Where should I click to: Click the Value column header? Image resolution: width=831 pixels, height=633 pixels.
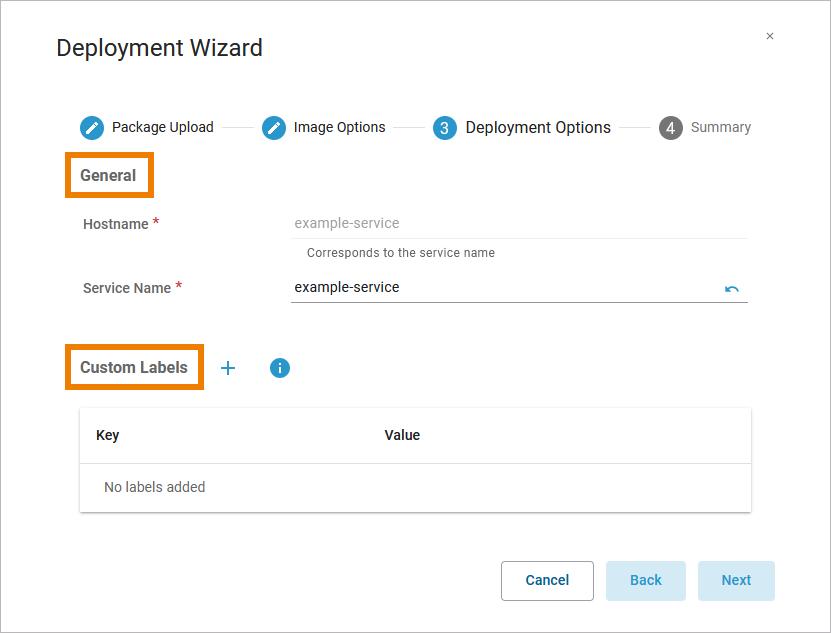[402, 436]
